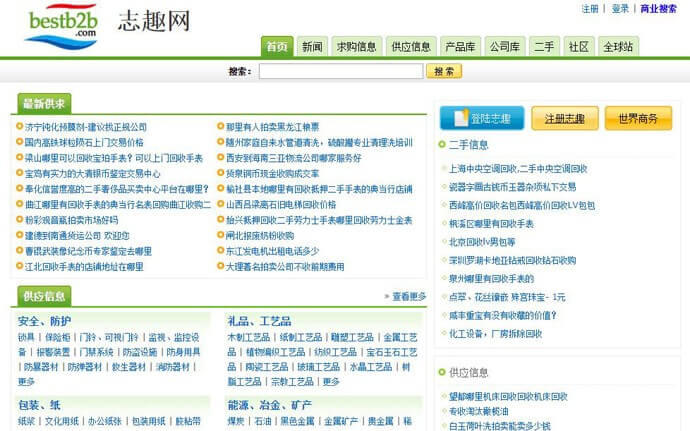
Task: Click the document icon on 登陆志趣 button
Action: [460, 119]
